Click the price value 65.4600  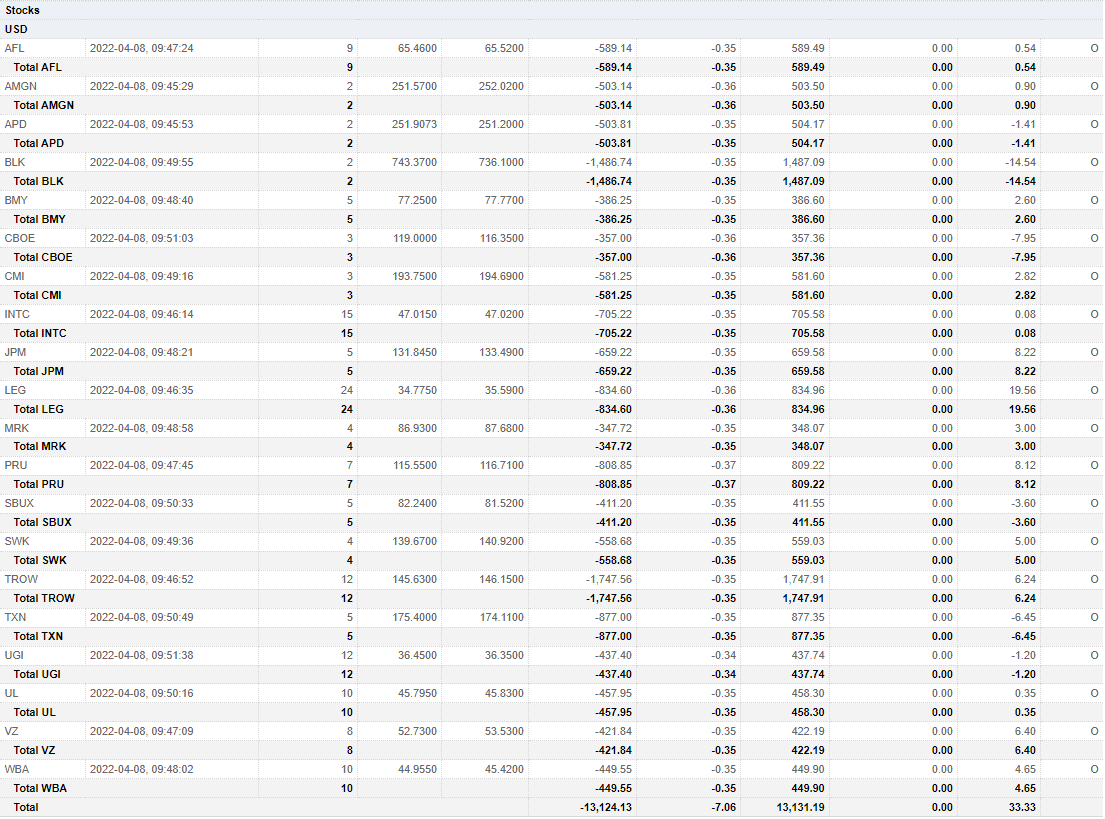pos(417,49)
